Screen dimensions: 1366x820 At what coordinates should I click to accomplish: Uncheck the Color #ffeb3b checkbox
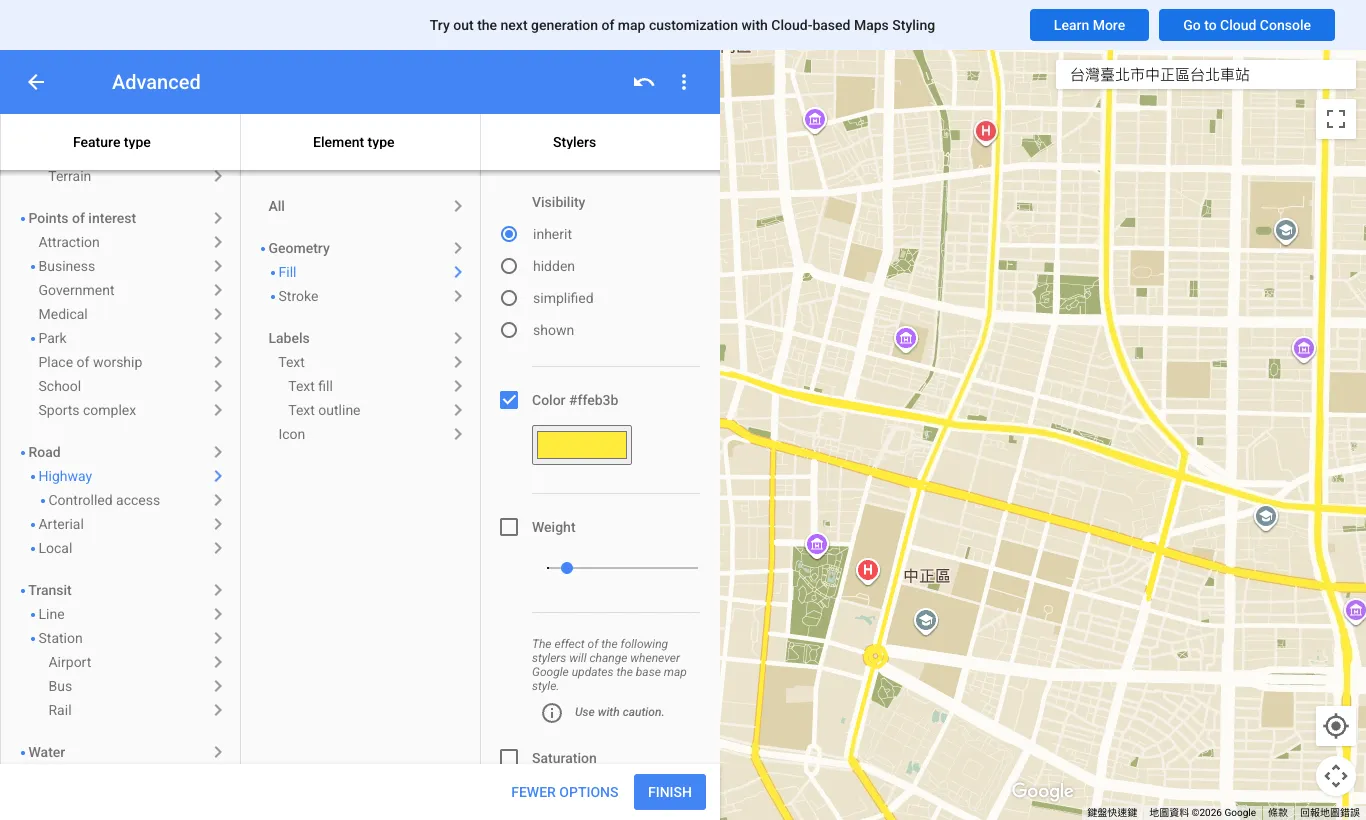509,400
